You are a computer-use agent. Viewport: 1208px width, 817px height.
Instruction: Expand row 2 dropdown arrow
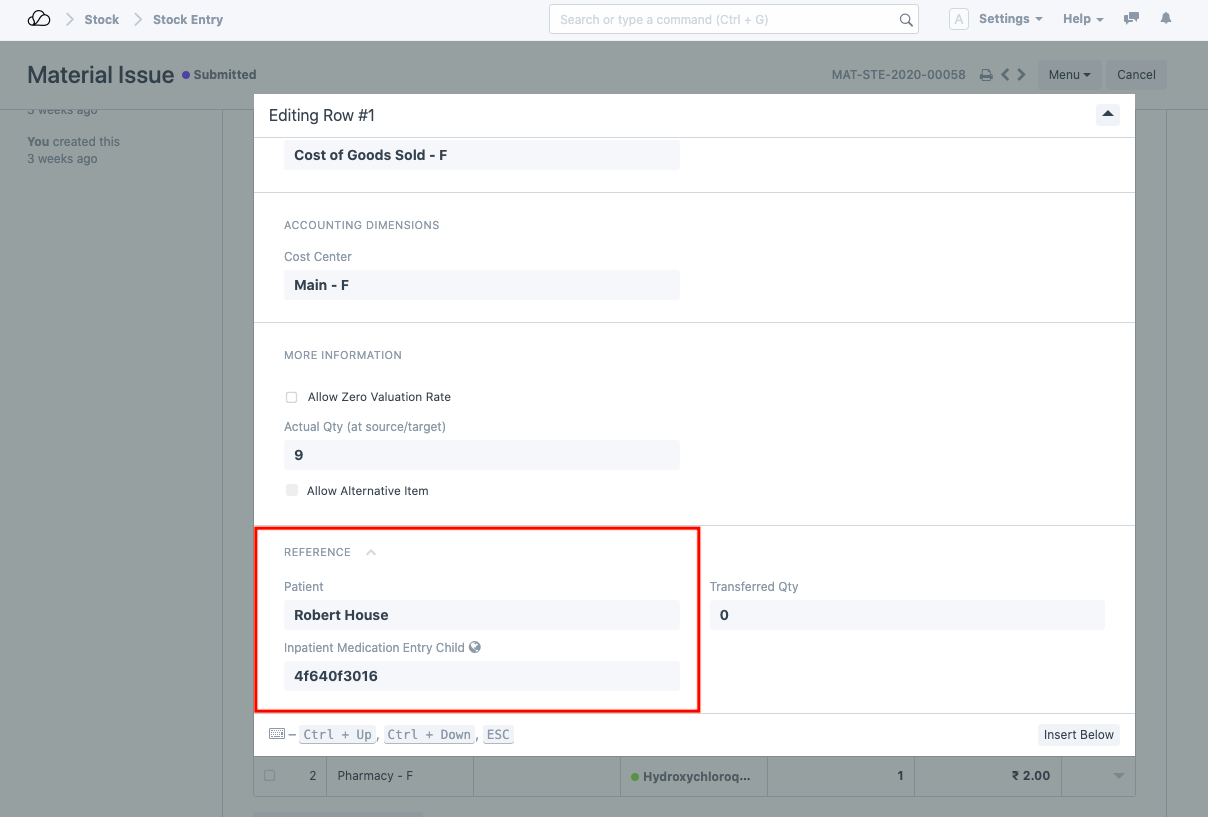1119,776
